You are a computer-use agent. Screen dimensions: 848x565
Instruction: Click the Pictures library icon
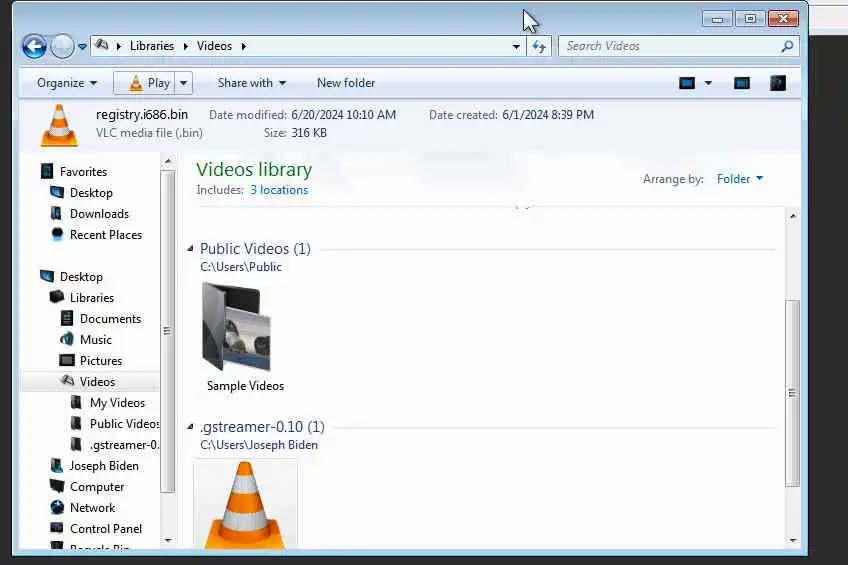point(67,360)
